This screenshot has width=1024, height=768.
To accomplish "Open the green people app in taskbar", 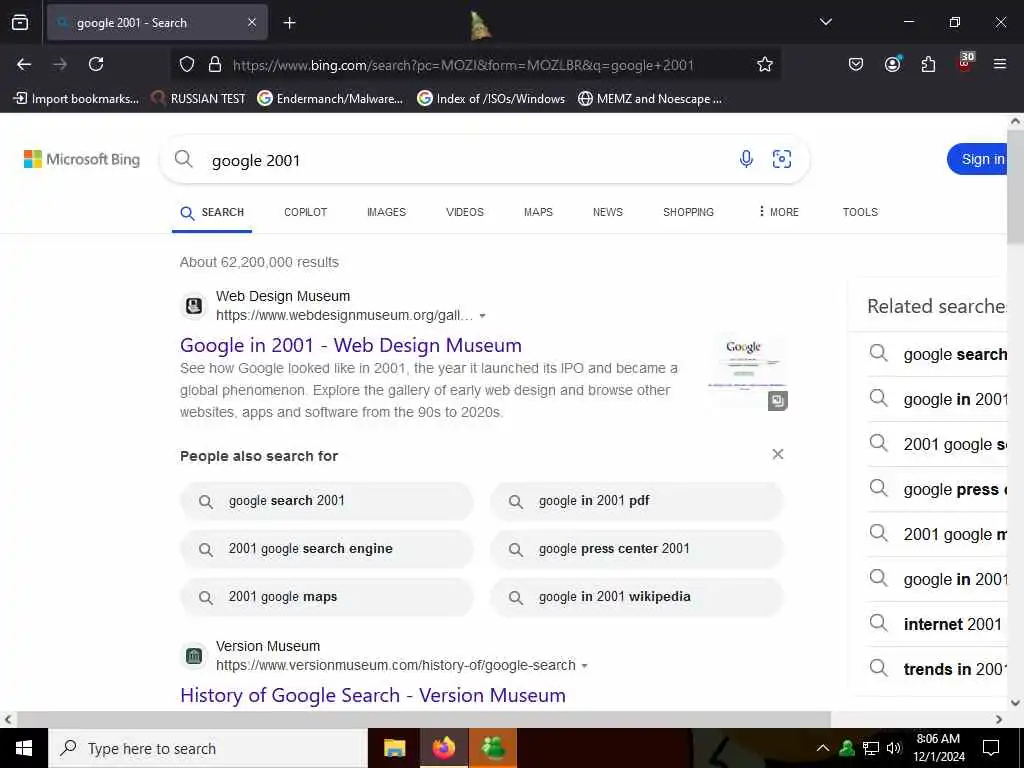I will click(x=493, y=748).
